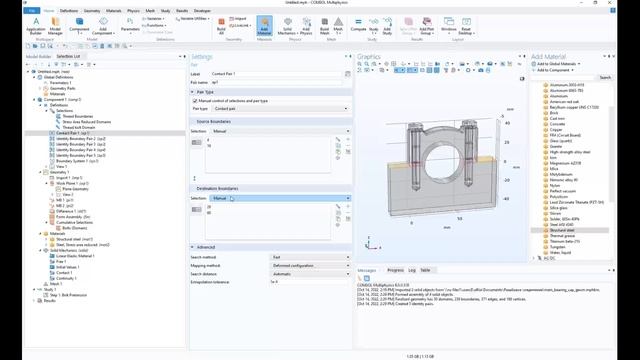Click the image snapshot camera icon in Graphics
Viewport: 640px width, 360px height.
point(481,70)
